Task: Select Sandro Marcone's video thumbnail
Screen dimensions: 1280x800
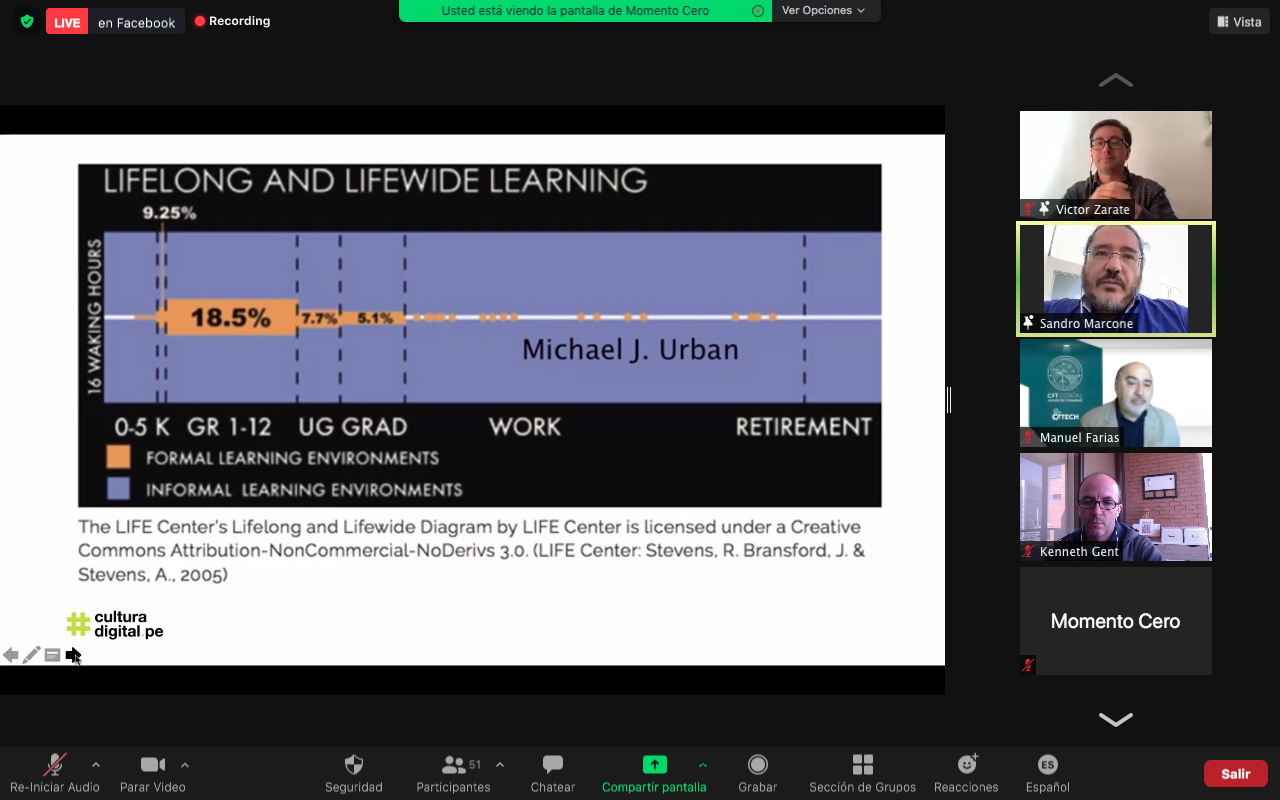Action: 1115,278
